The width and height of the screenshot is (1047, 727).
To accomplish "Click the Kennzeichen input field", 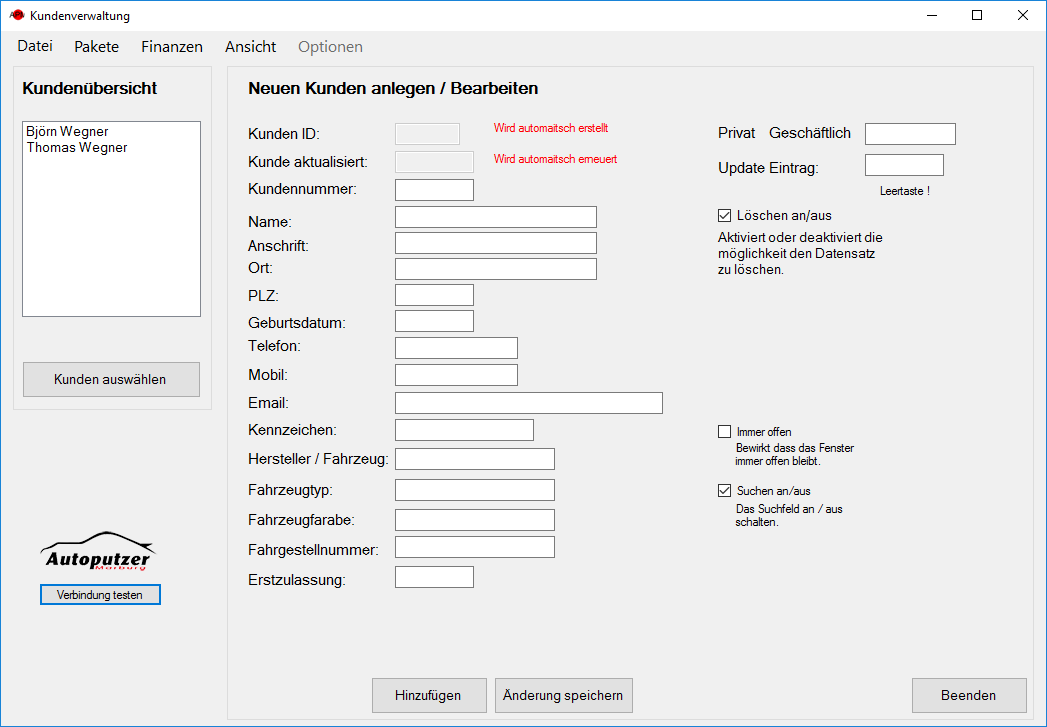I will [x=464, y=430].
